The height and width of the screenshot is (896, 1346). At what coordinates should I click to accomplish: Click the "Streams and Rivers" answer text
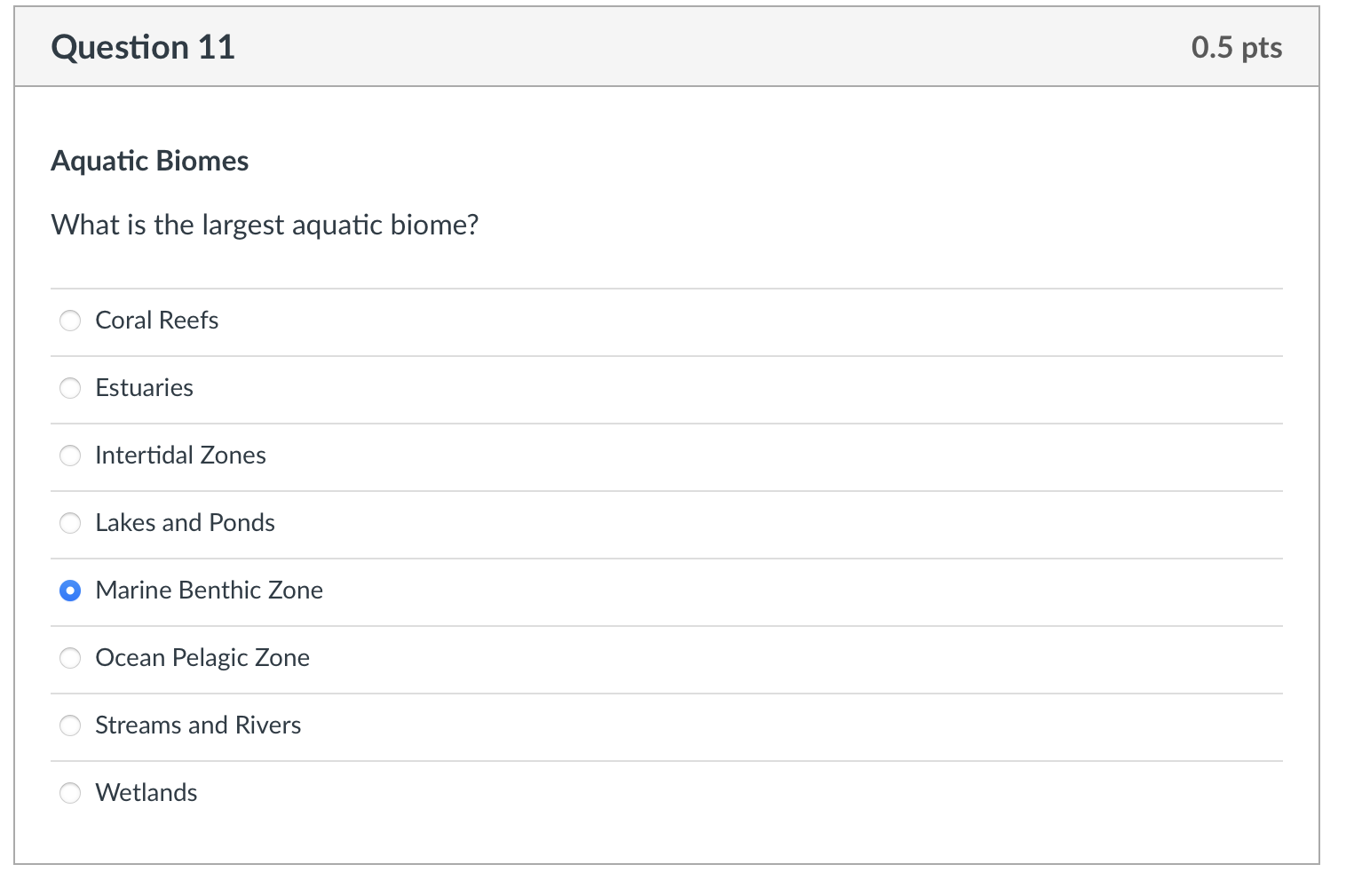tap(198, 726)
